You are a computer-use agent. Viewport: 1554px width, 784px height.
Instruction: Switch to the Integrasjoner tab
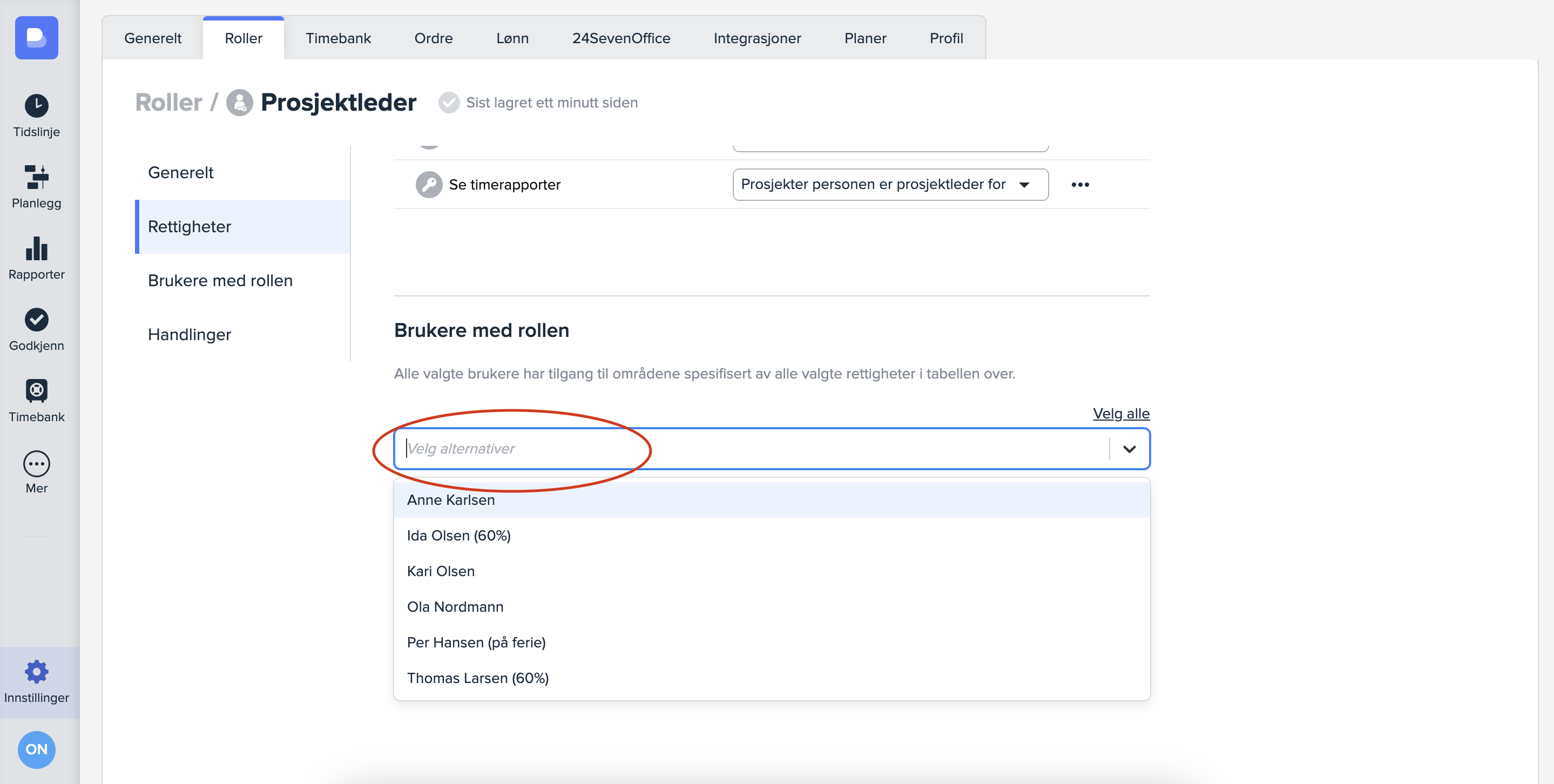[x=756, y=38]
